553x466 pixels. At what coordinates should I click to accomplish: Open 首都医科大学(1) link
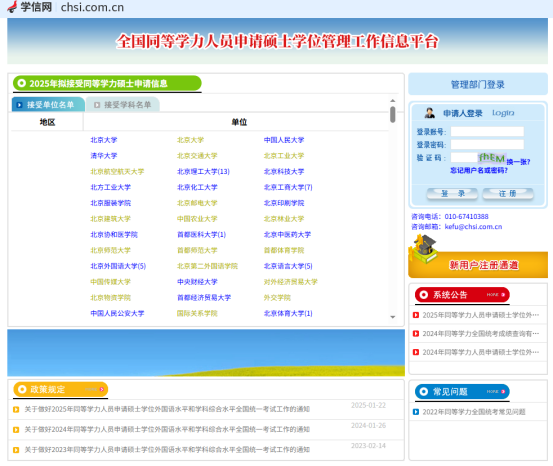pyautogui.click(x=201, y=235)
